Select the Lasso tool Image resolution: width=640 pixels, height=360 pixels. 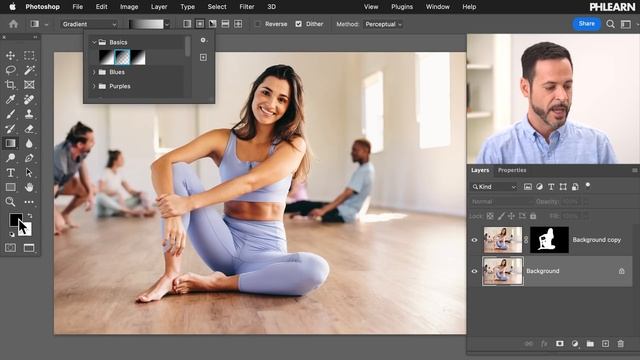click(x=11, y=70)
